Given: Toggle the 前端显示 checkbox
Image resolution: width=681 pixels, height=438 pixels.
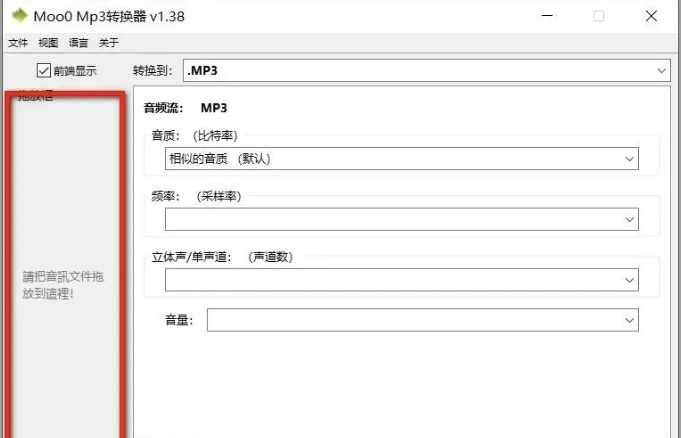Looking at the screenshot, I should (x=44, y=71).
